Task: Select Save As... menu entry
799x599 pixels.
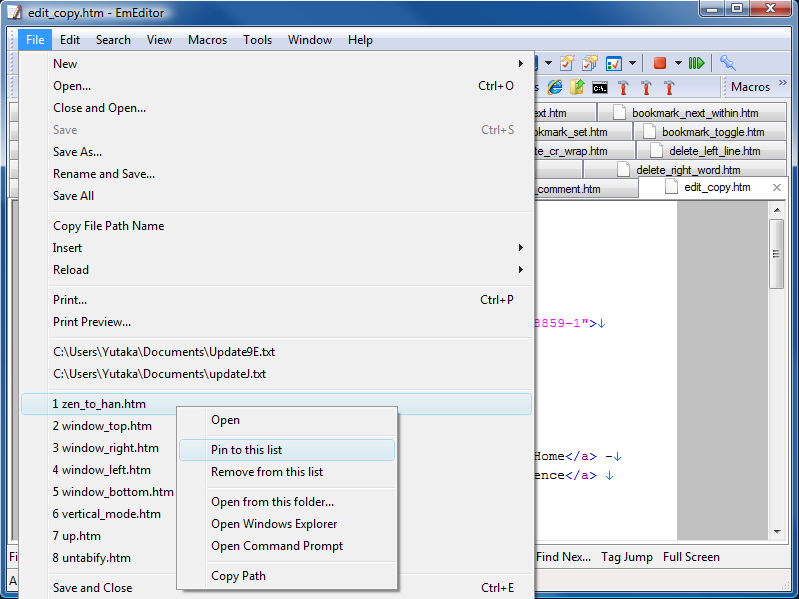Action: [276, 152]
